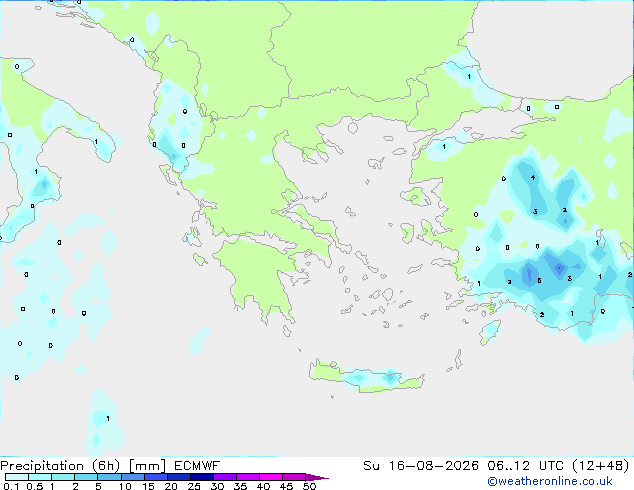This screenshot has height=490, width=634.
Task: Click the "10" legend scale label
Action: (125, 486)
